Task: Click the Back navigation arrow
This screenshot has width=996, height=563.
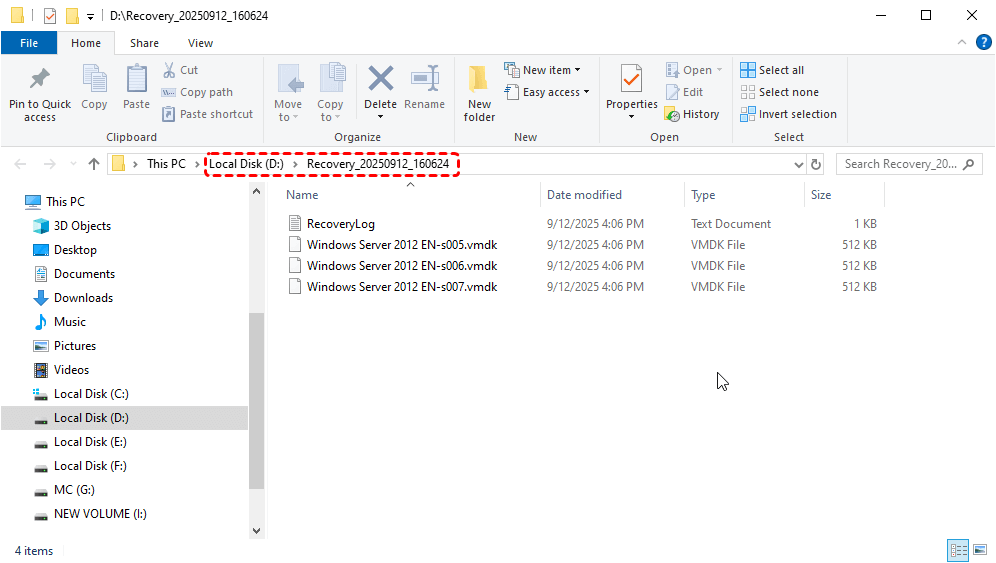Action: pos(20,164)
